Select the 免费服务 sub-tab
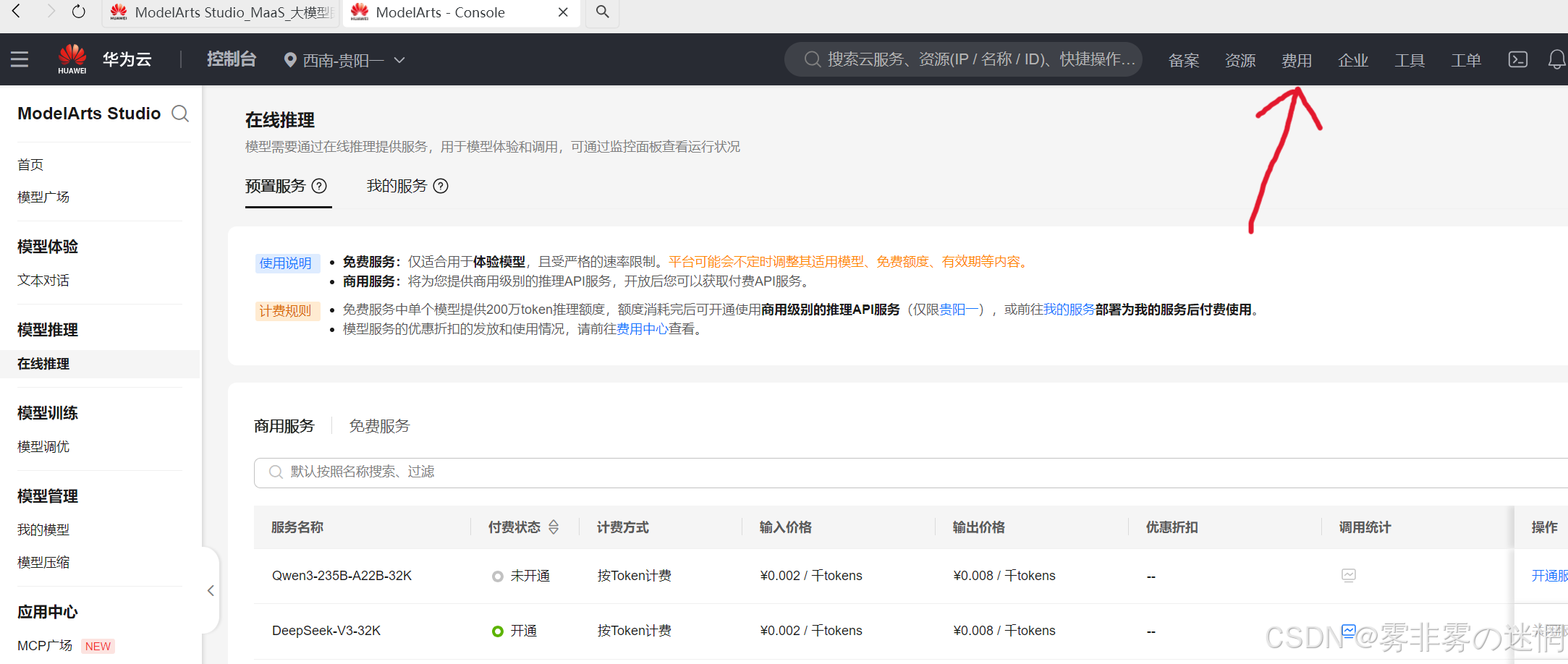1568x664 pixels. point(379,426)
